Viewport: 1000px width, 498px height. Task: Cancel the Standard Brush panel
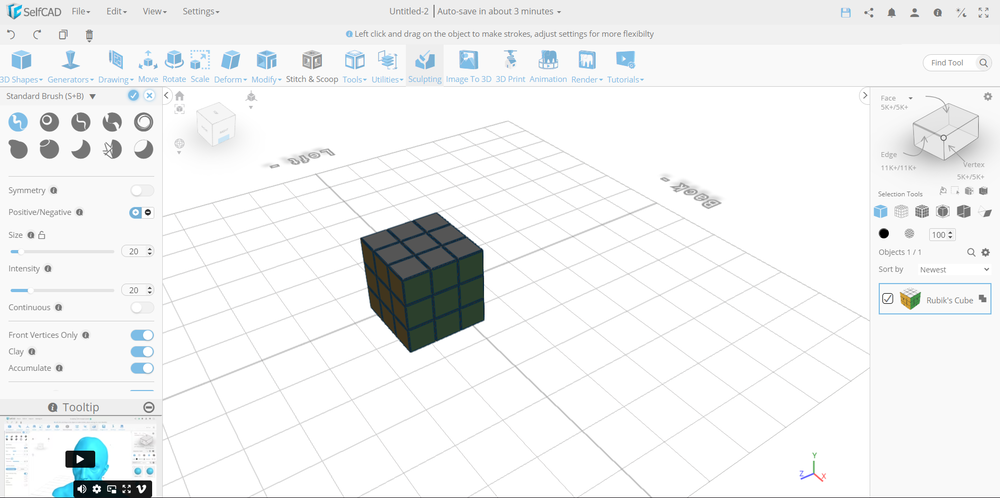[x=149, y=96]
